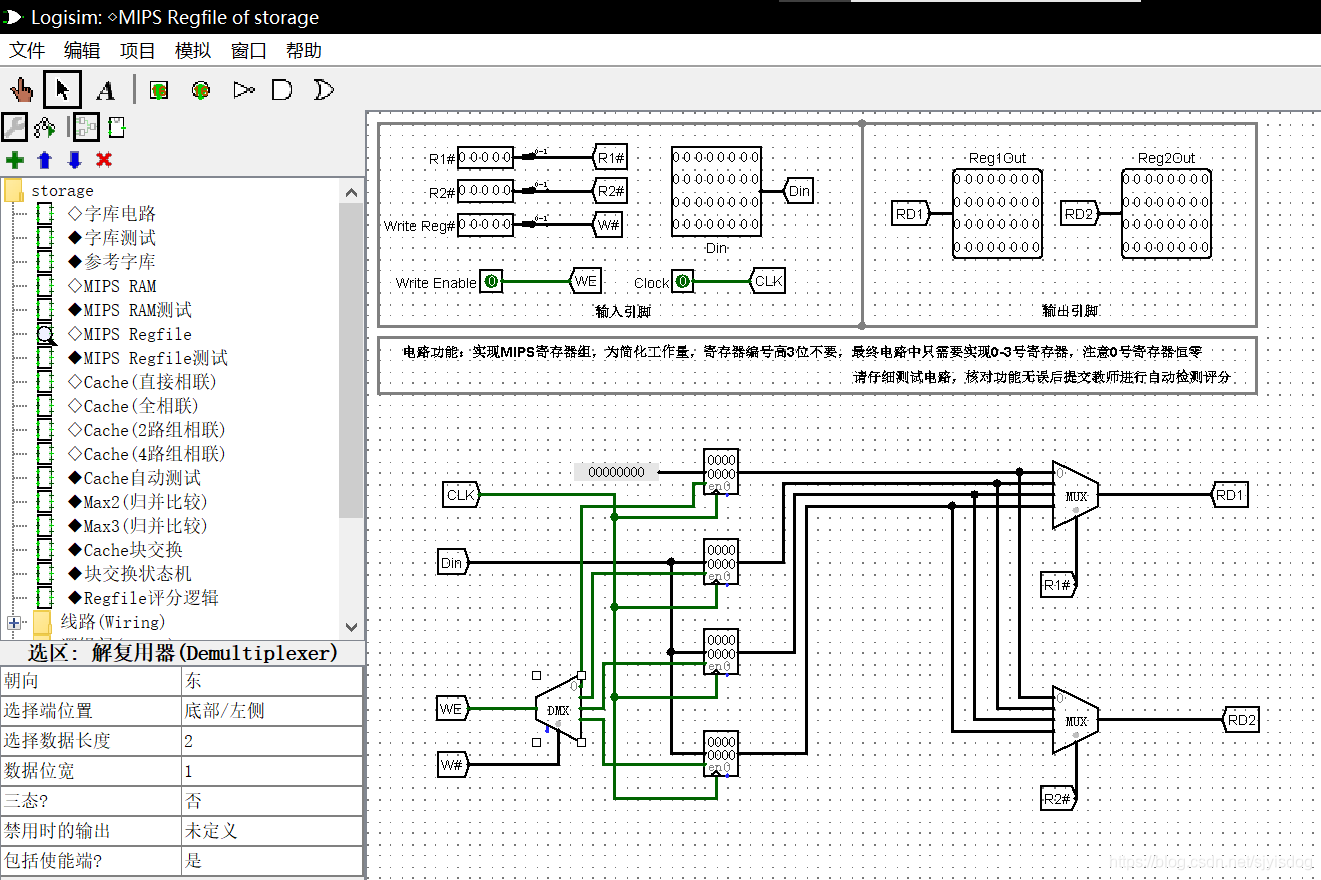The height and width of the screenshot is (880, 1321).
Task: Select MIPS Regfile测试 in the tree
Action: click(147, 358)
